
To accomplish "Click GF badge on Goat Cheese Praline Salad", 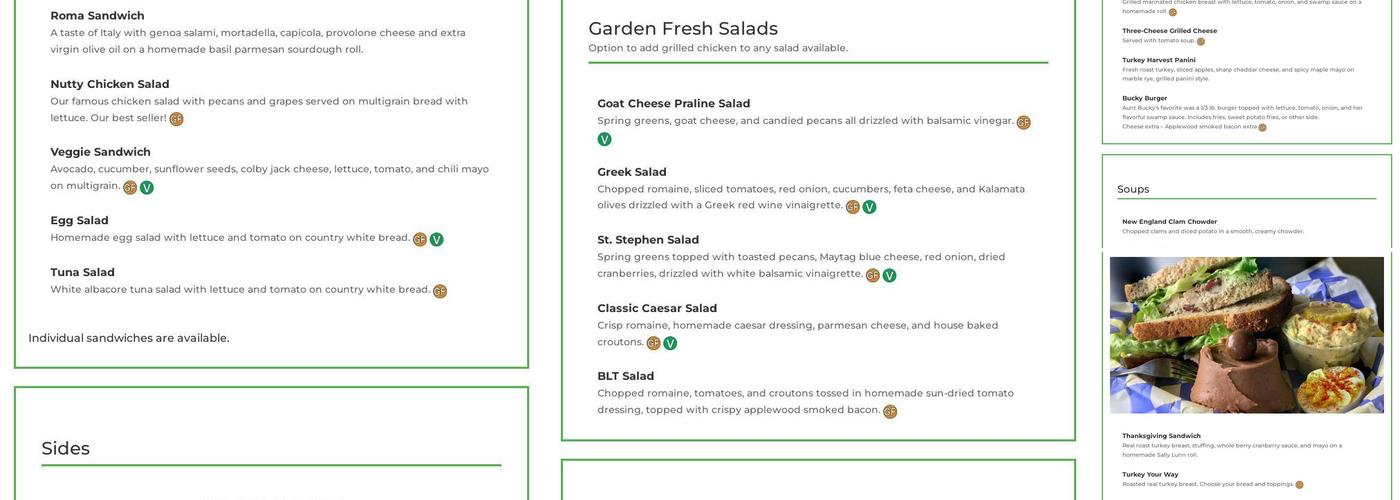I will [x=1023, y=122].
